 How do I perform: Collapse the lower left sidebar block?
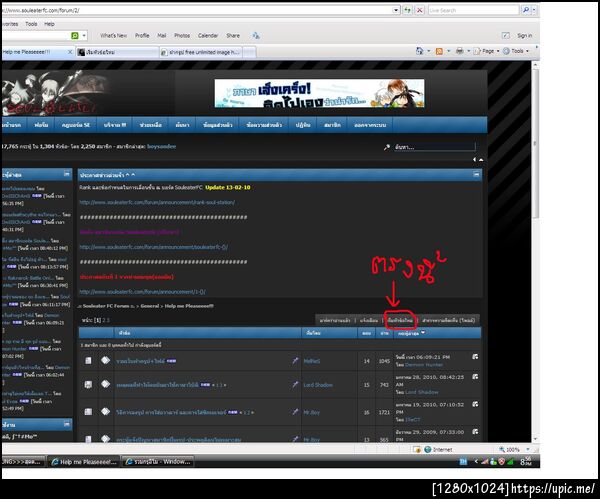pyautogui.click(x=67, y=424)
